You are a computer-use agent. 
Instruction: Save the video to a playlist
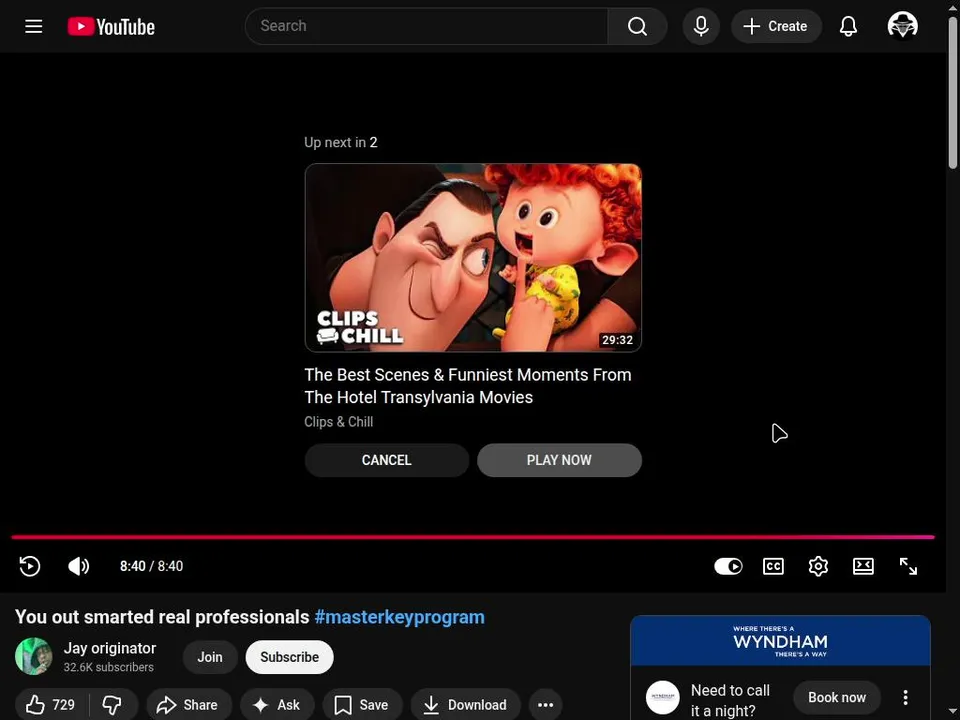pyautogui.click(x=362, y=705)
